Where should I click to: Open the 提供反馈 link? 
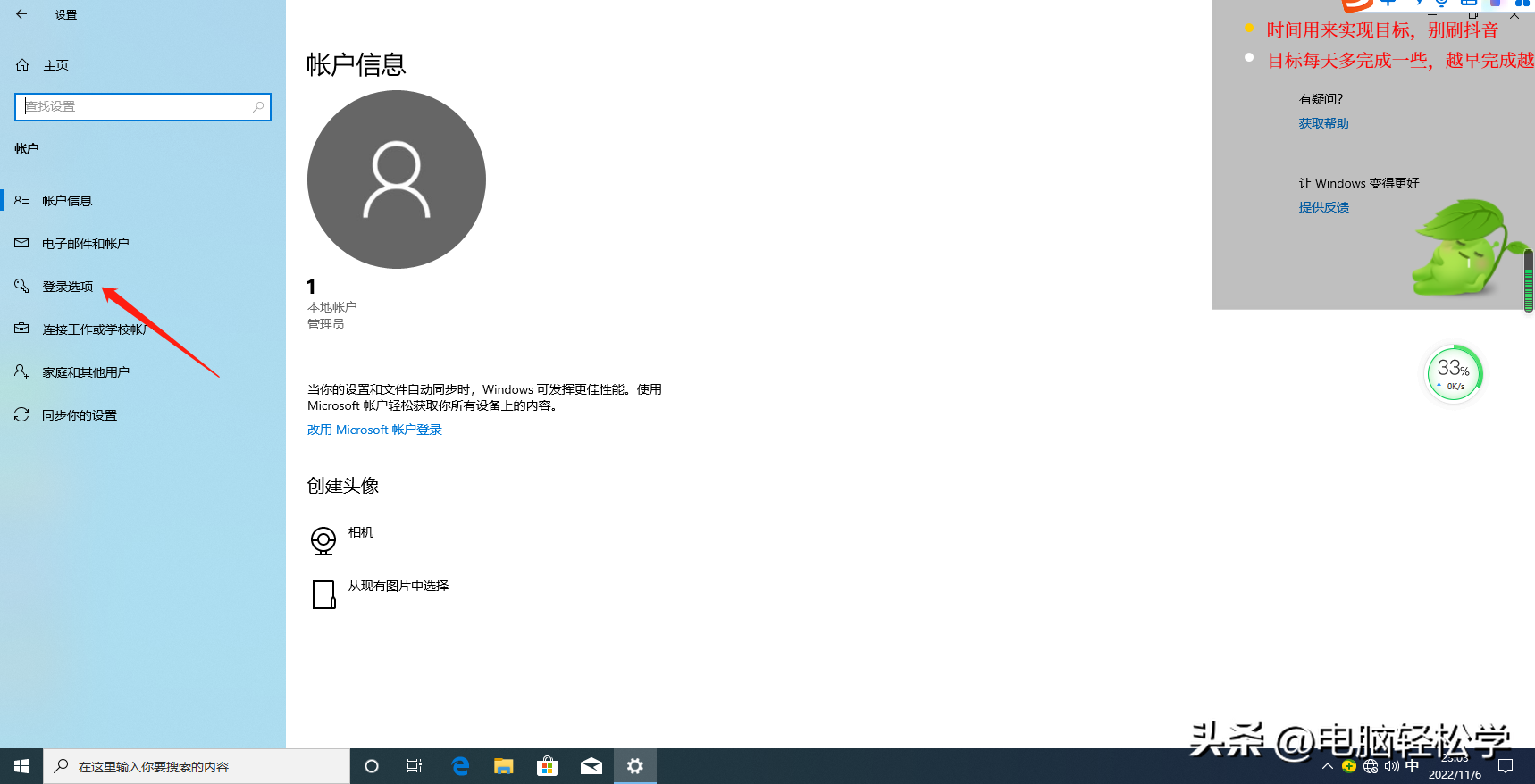(1323, 207)
